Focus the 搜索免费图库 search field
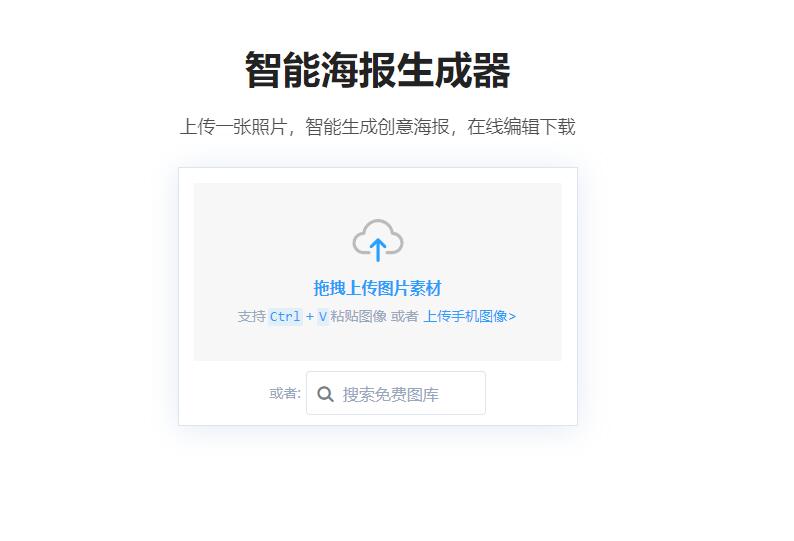 coord(396,393)
